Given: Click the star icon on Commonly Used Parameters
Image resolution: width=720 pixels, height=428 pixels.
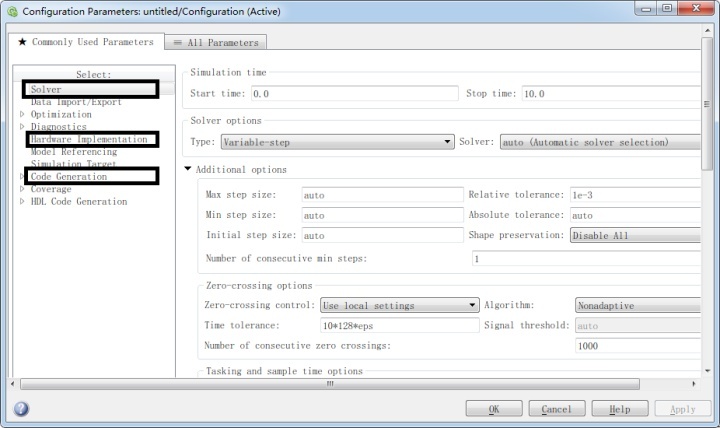Looking at the screenshot, I should pyautogui.click(x=22, y=42).
